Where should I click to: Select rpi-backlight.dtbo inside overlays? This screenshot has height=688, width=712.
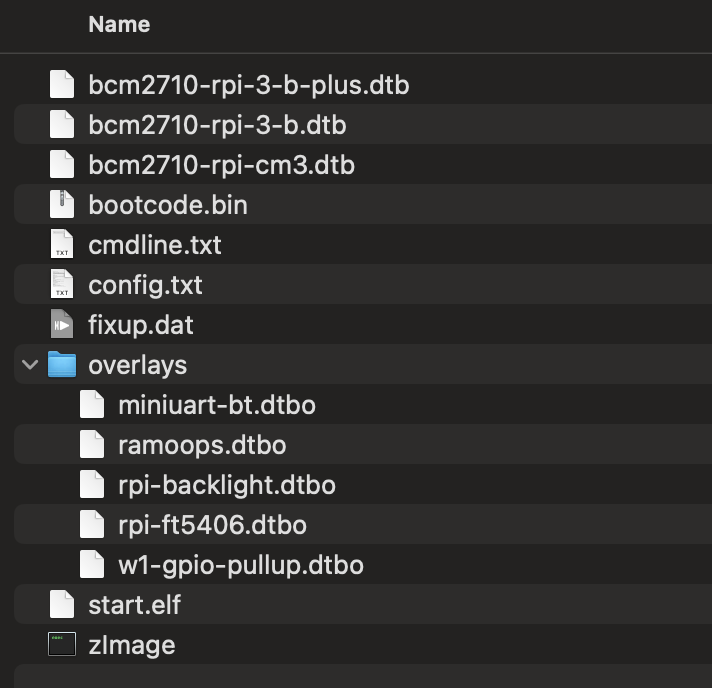[x=363, y=484]
